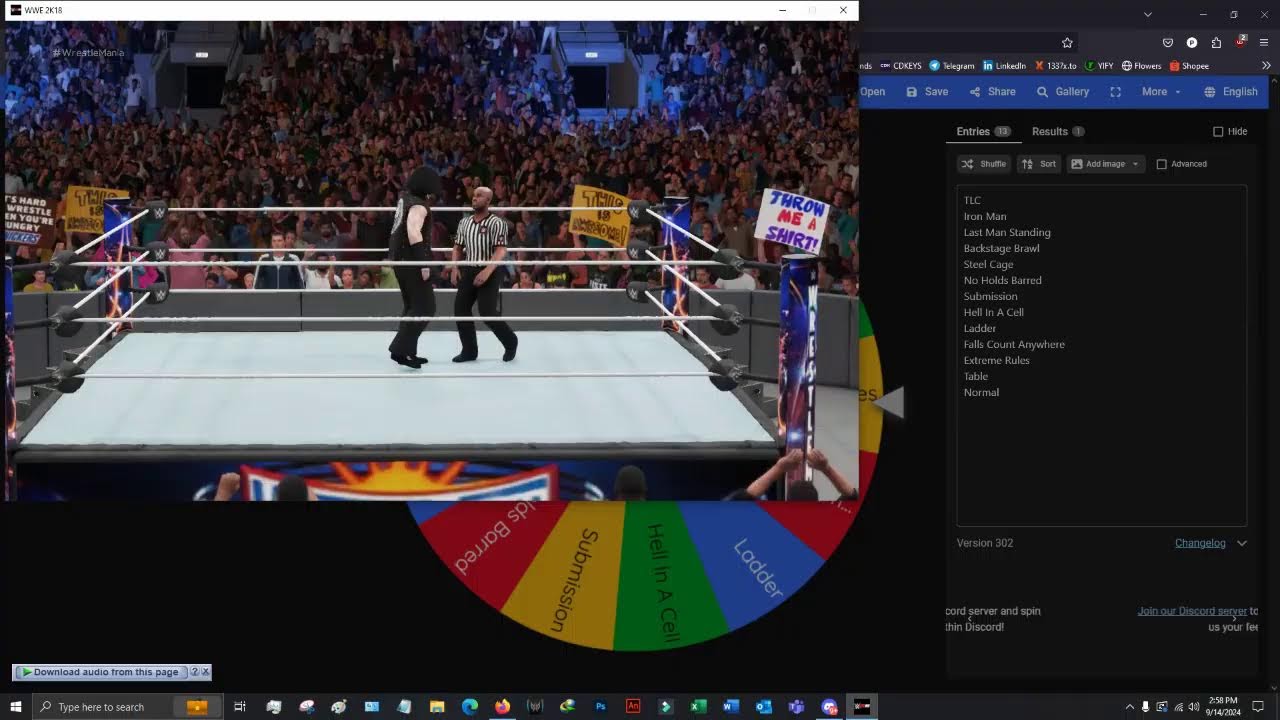Open the Flowers bookmark
Image resolution: width=1280 pixels, height=720 pixels.
pyautogui.click(x=1142, y=66)
